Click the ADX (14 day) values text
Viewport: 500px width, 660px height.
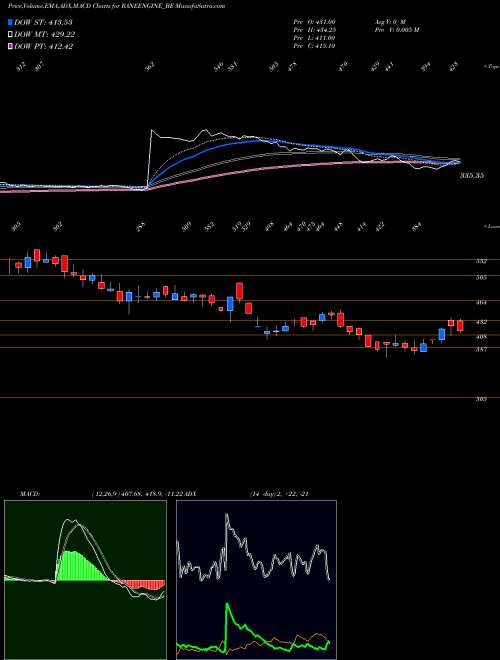point(279,493)
